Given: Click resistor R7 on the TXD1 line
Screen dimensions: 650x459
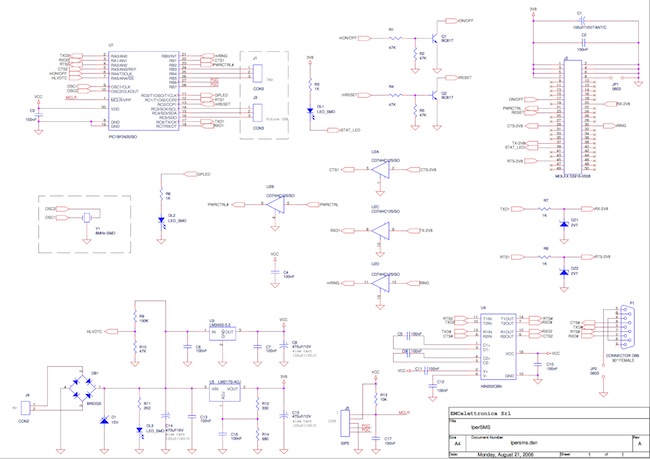Looking at the screenshot, I should 545,209.
